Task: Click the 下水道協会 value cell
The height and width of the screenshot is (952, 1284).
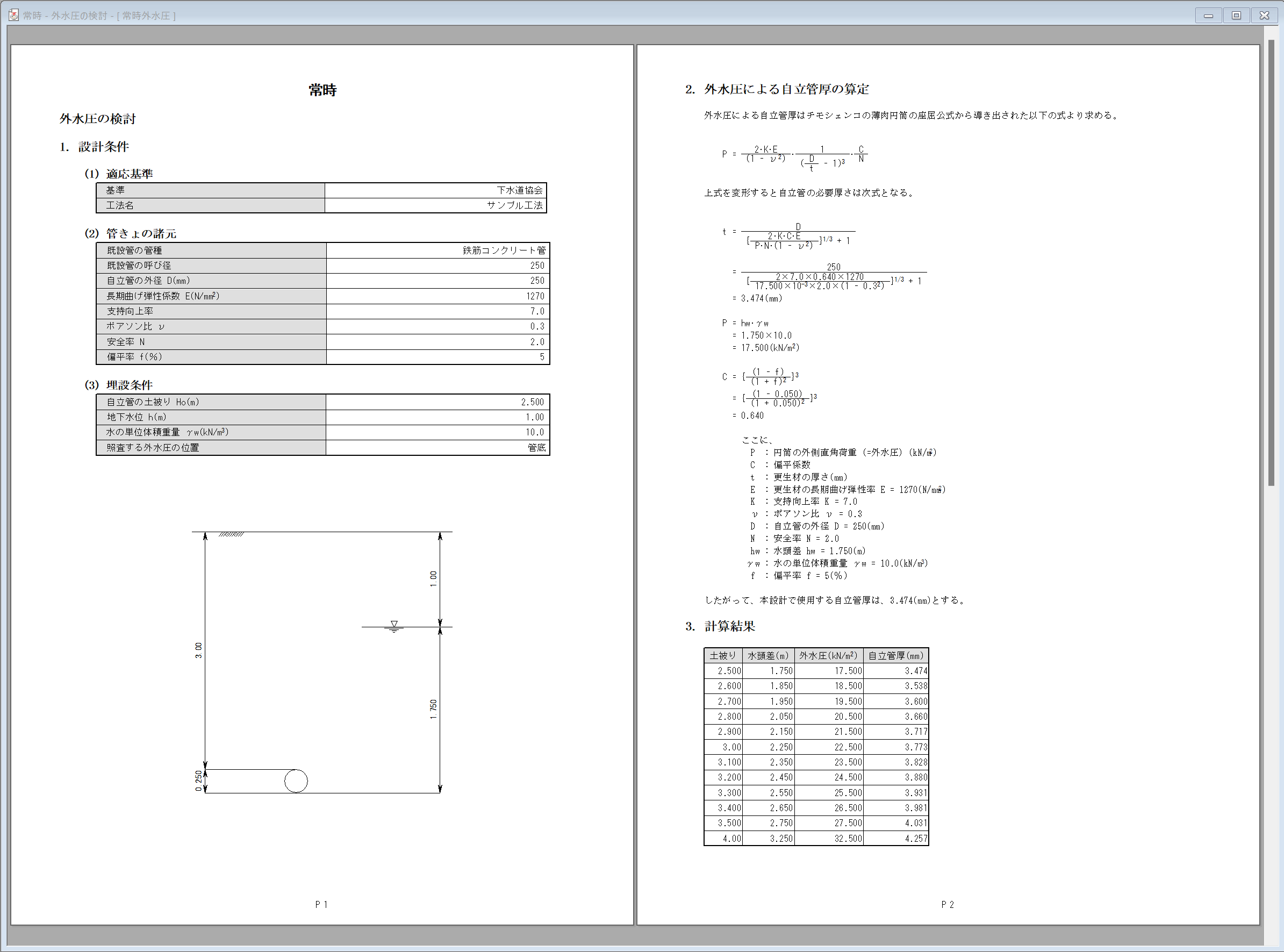Action: click(x=435, y=190)
